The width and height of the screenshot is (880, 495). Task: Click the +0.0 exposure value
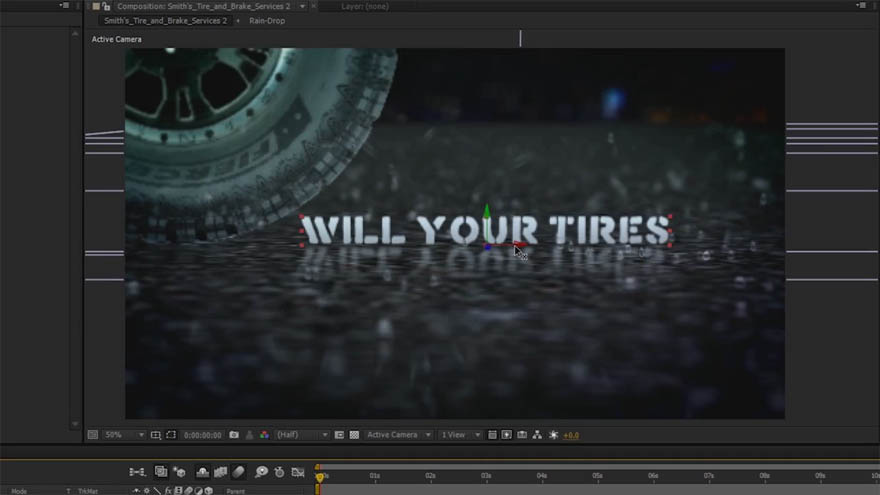(x=571, y=436)
